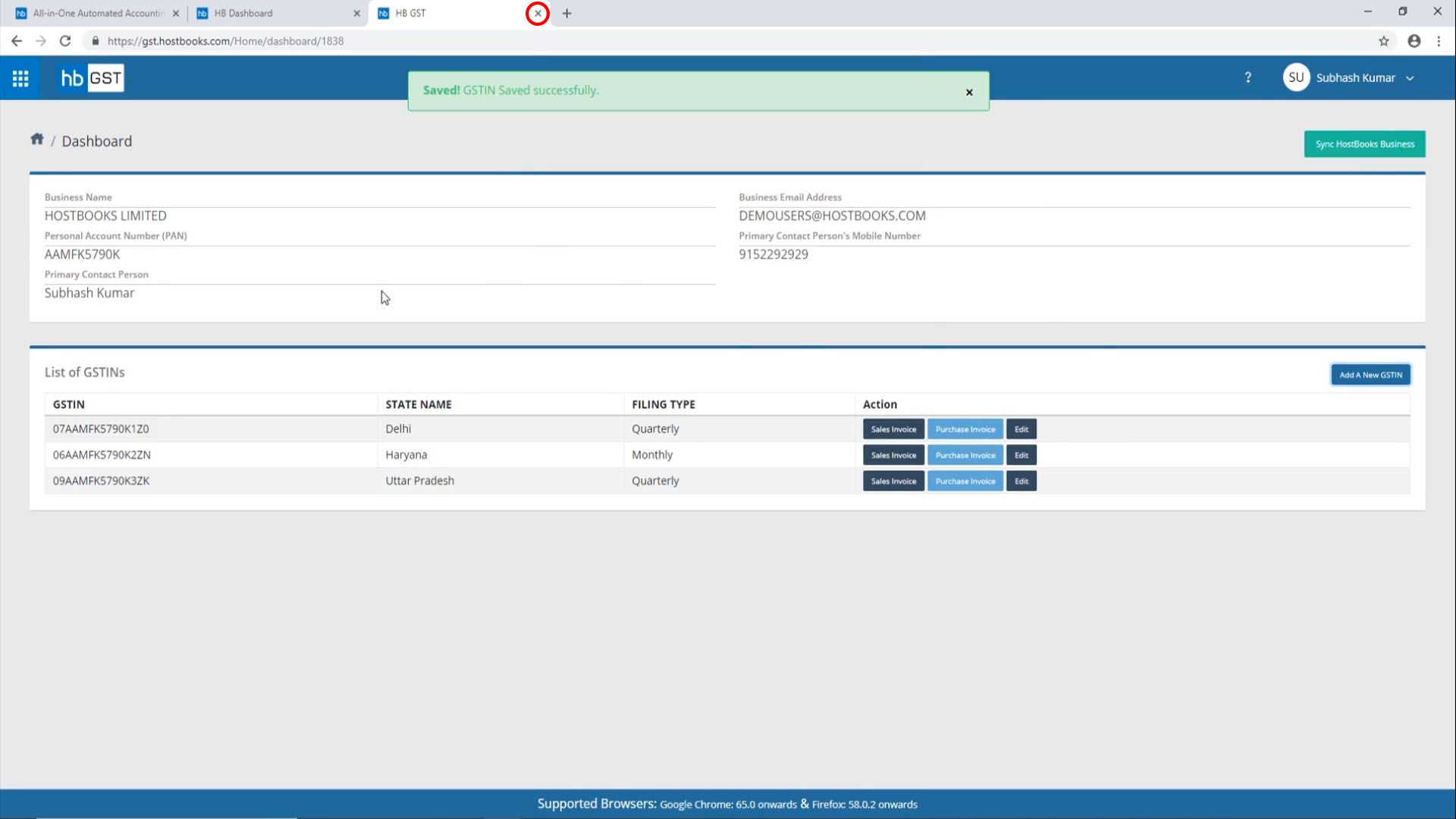The width and height of the screenshot is (1456, 819).
Task: Go forward in browser history
Action: [x=41, y=41]
